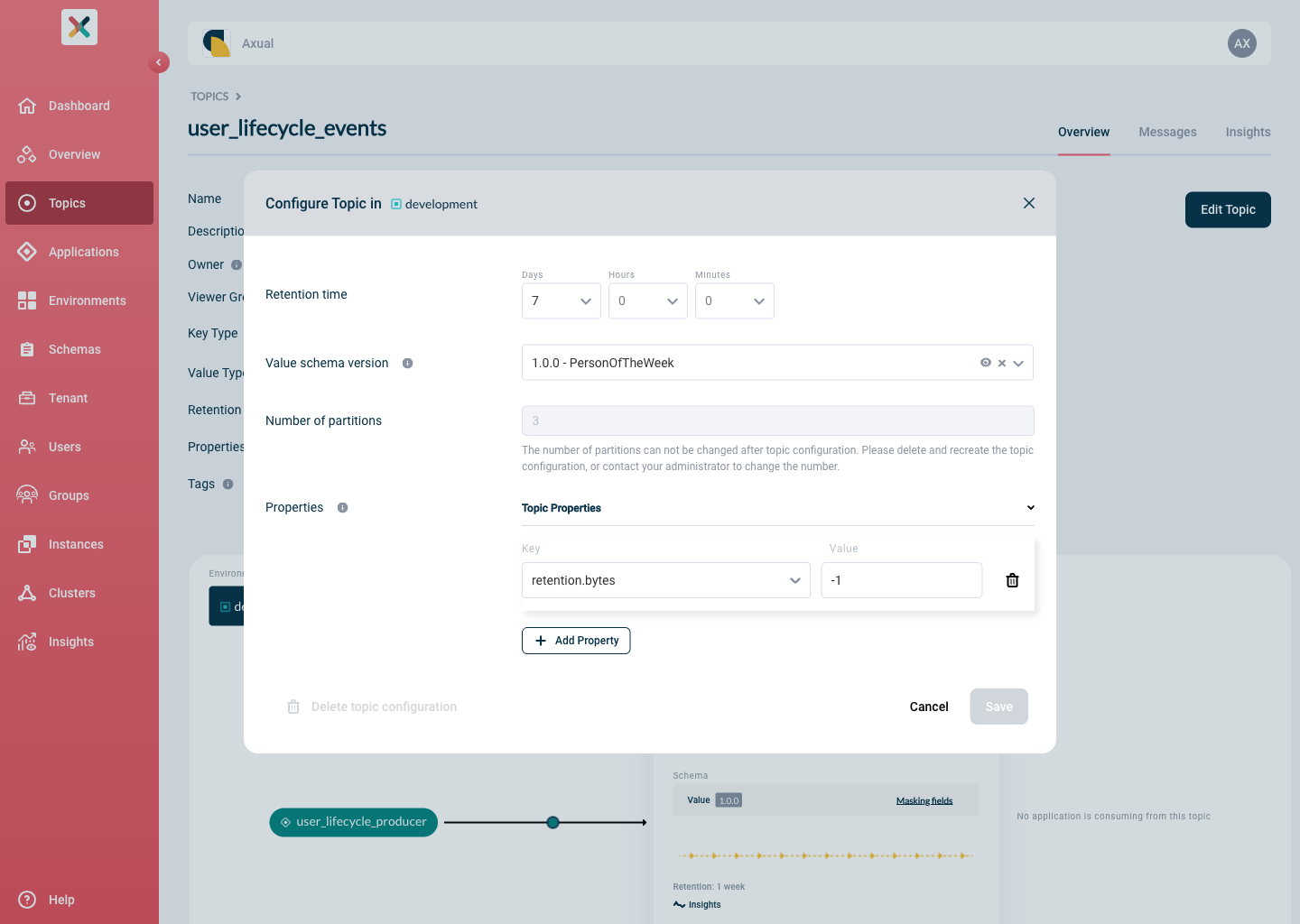Open the retention Hours dropdown
This screenshot has width=1300, height=924.
coord(648,301)
